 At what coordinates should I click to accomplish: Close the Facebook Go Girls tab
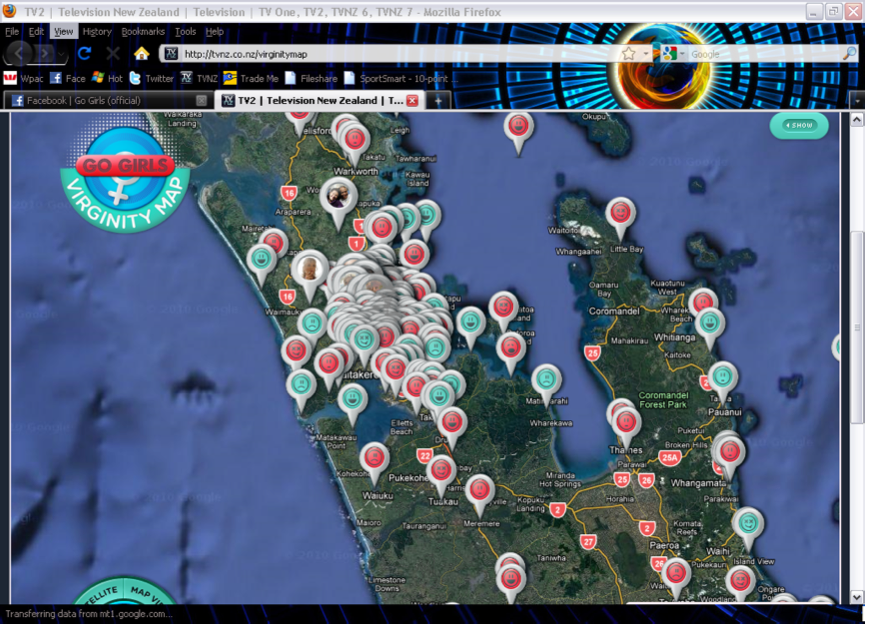tap(201, 100)
